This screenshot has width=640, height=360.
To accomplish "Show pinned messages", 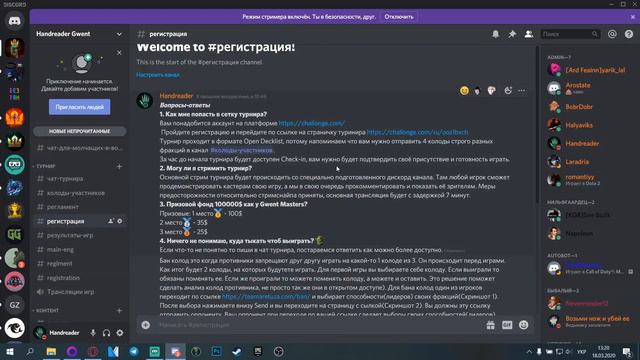I will (512, 34).
